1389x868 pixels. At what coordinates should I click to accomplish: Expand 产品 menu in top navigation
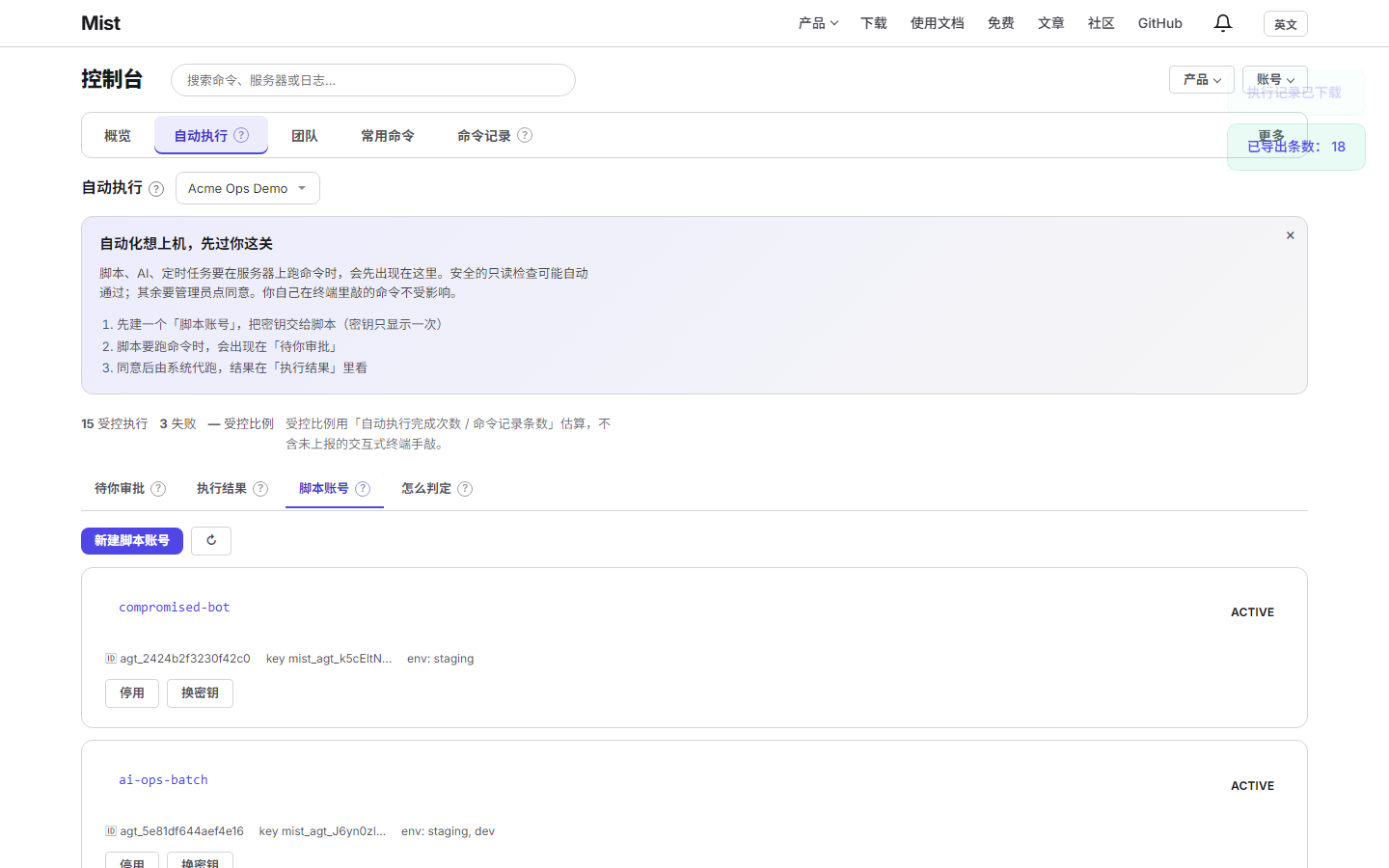click(818, 23)
